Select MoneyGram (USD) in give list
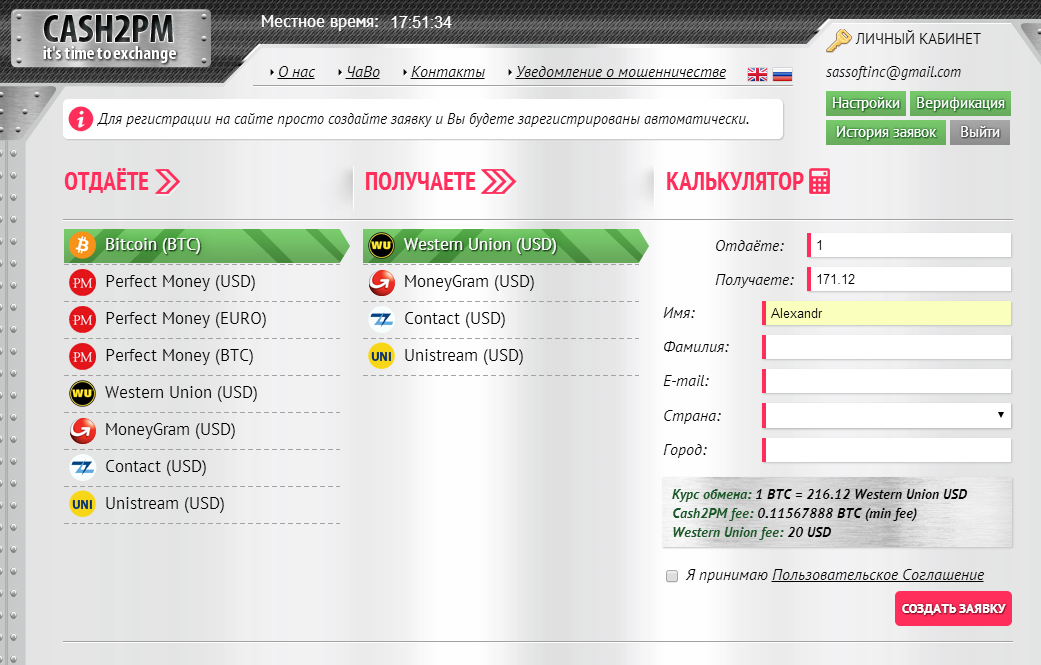The width and height of the screenshot is (1041, 665). tap(202, 431)
